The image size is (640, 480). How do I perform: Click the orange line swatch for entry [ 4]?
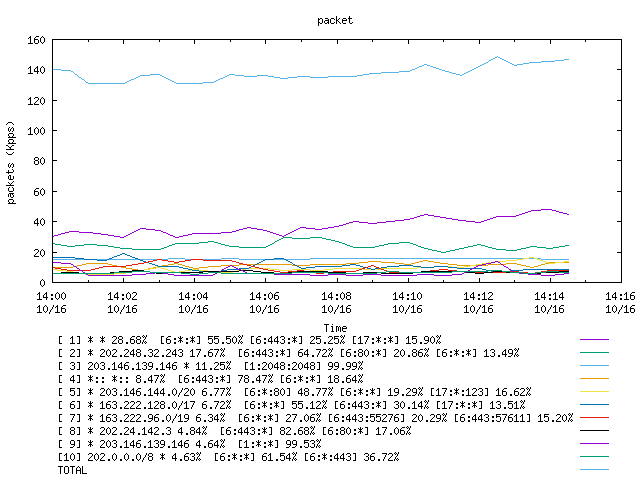(594, 379)
